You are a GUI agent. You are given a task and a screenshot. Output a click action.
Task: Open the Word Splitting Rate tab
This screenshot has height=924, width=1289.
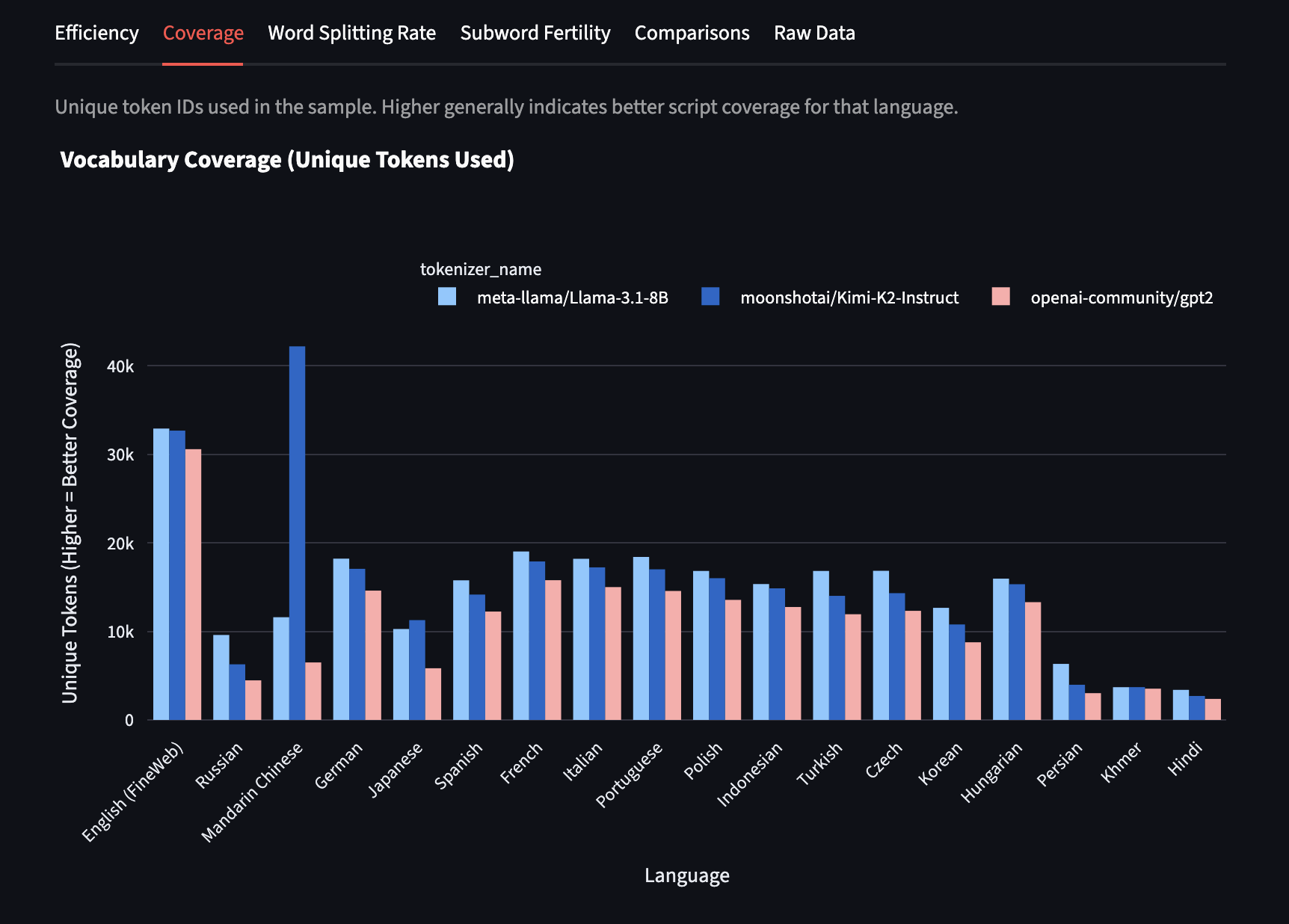pyautogui.click(x=351, y=33)
